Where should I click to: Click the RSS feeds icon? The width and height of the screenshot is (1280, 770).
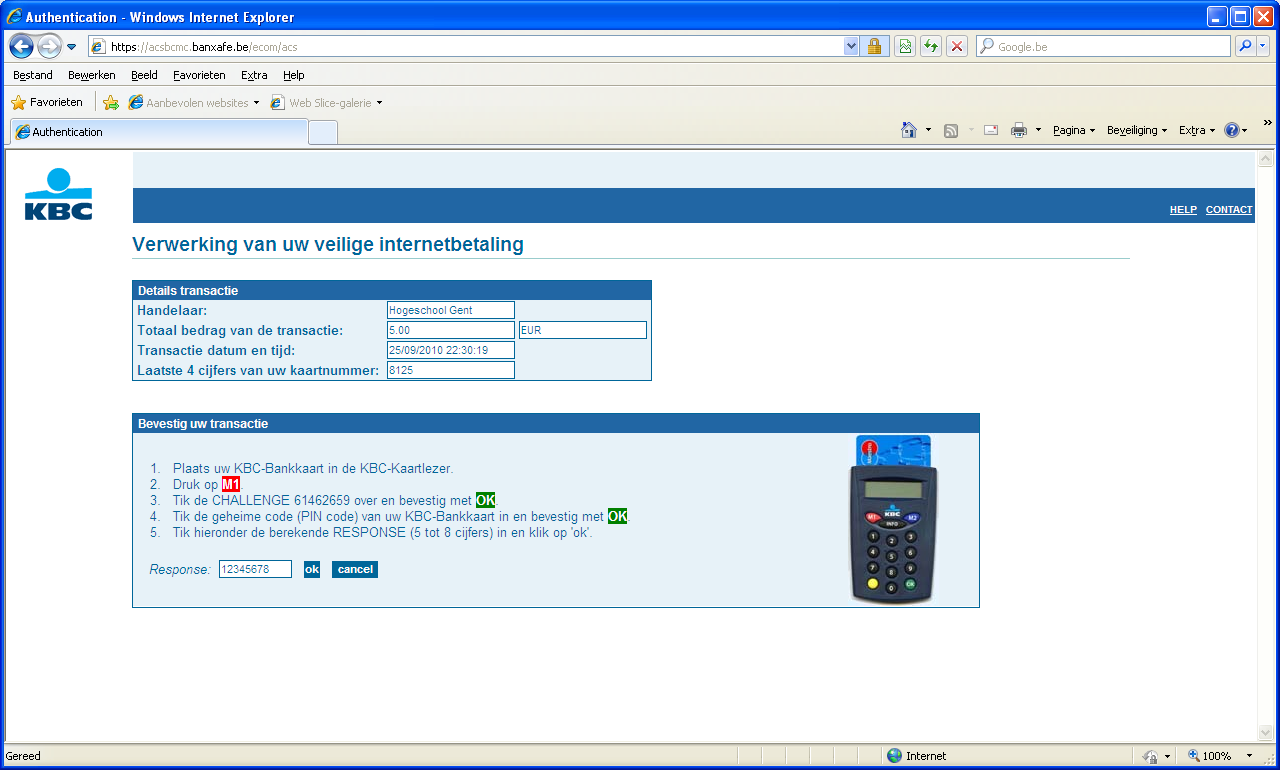(x=952, y=130)
